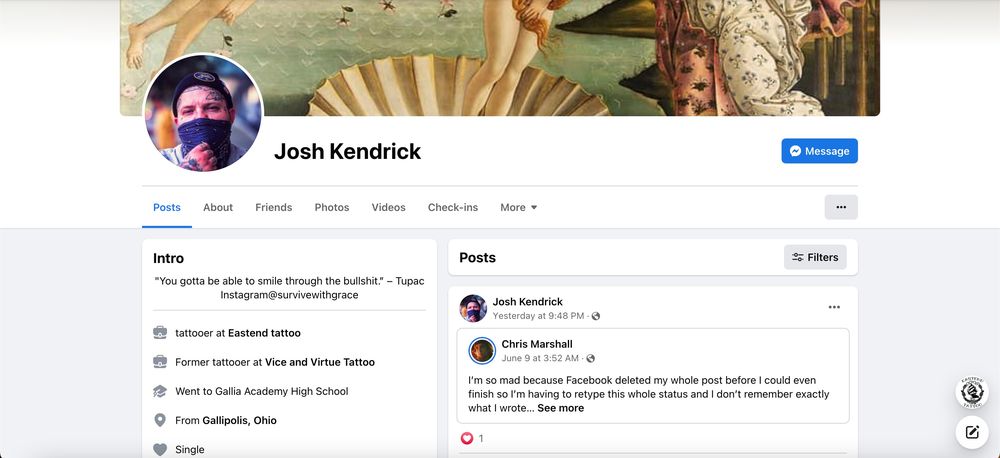
Task: Open the post's three-dot options menu
Action: pos(834,307)
